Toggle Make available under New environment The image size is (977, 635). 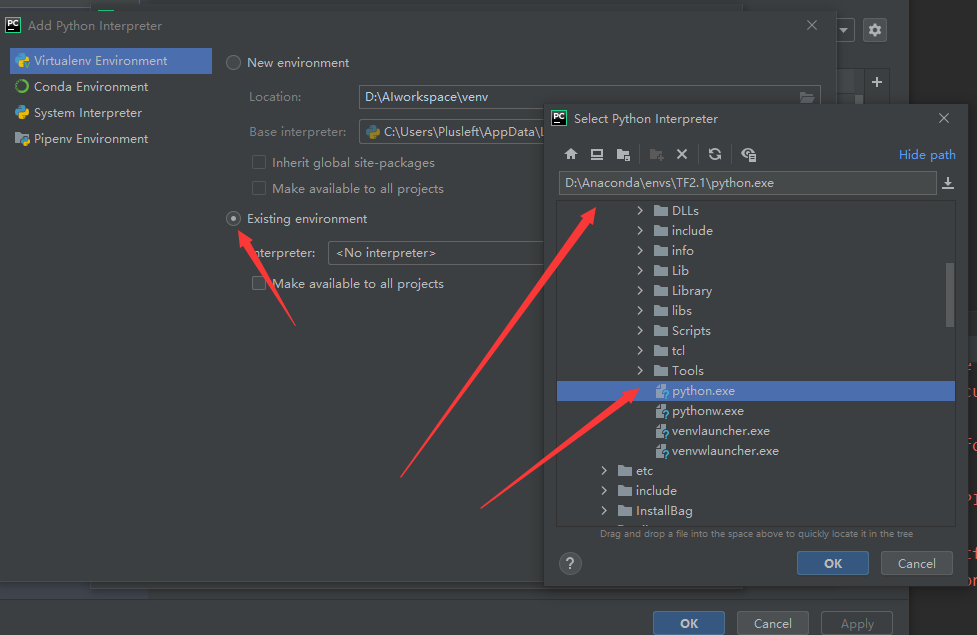259,188
